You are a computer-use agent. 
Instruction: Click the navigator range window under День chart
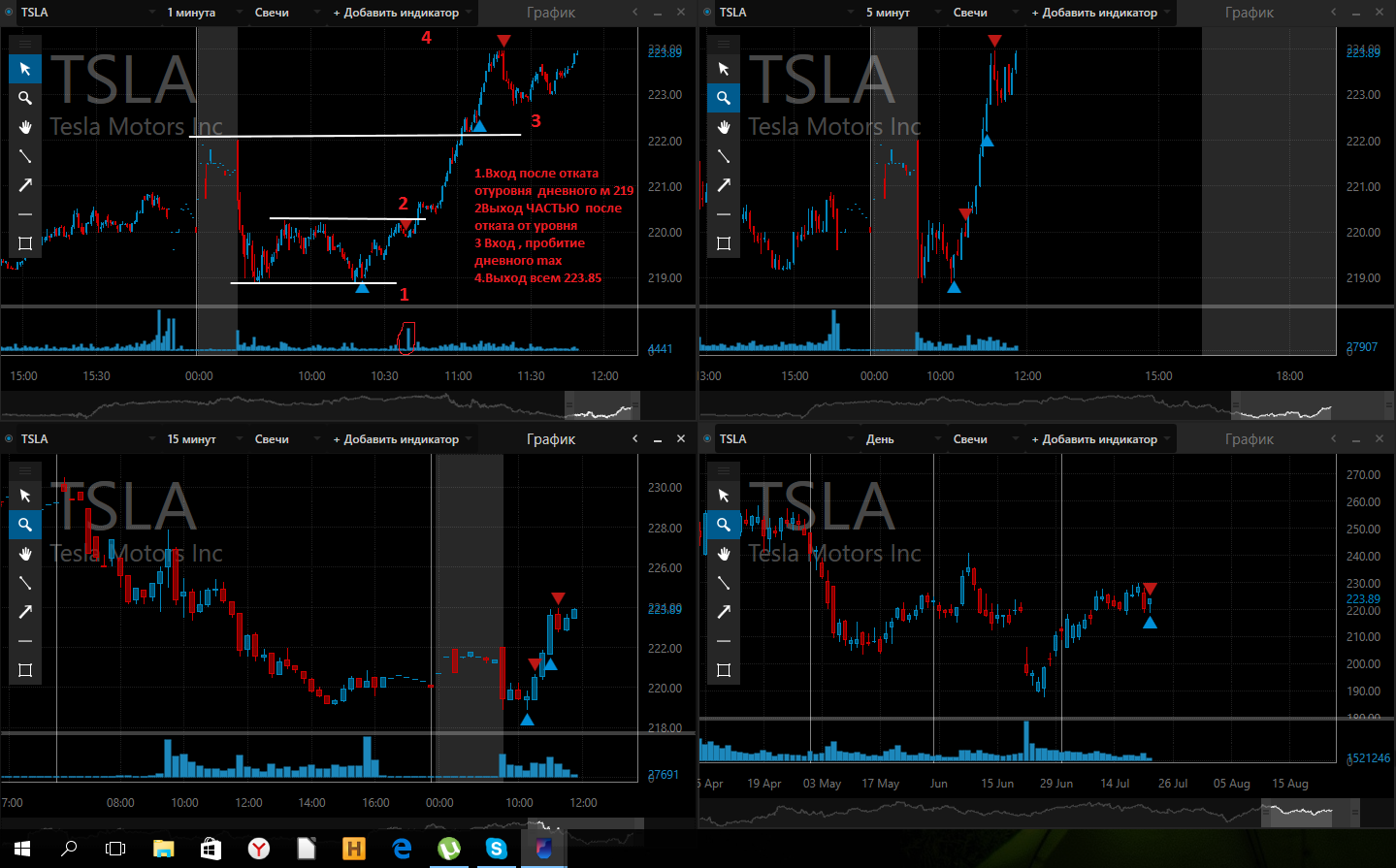[1311, 813]
